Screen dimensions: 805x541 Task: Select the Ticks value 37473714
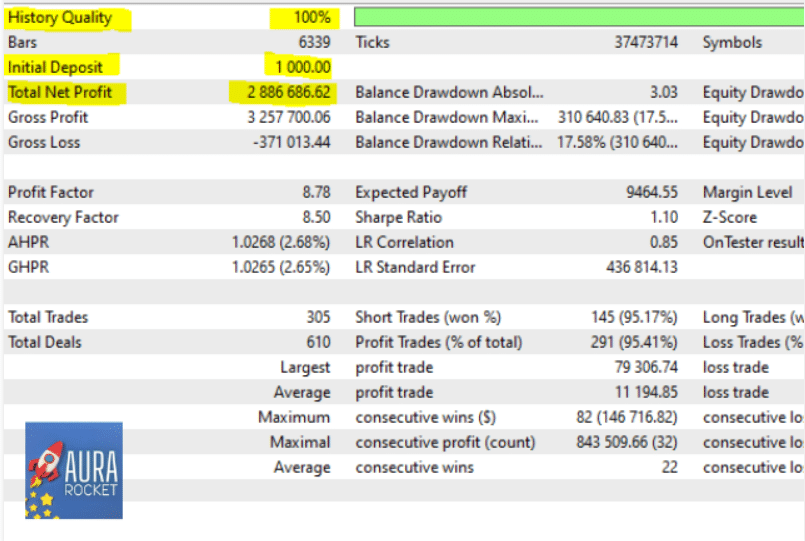646,42
